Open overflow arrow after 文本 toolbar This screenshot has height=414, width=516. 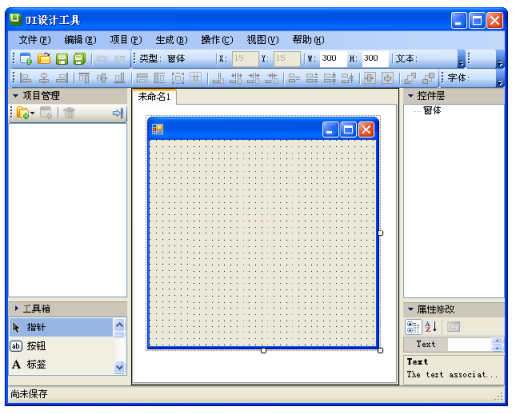(461, 59)
